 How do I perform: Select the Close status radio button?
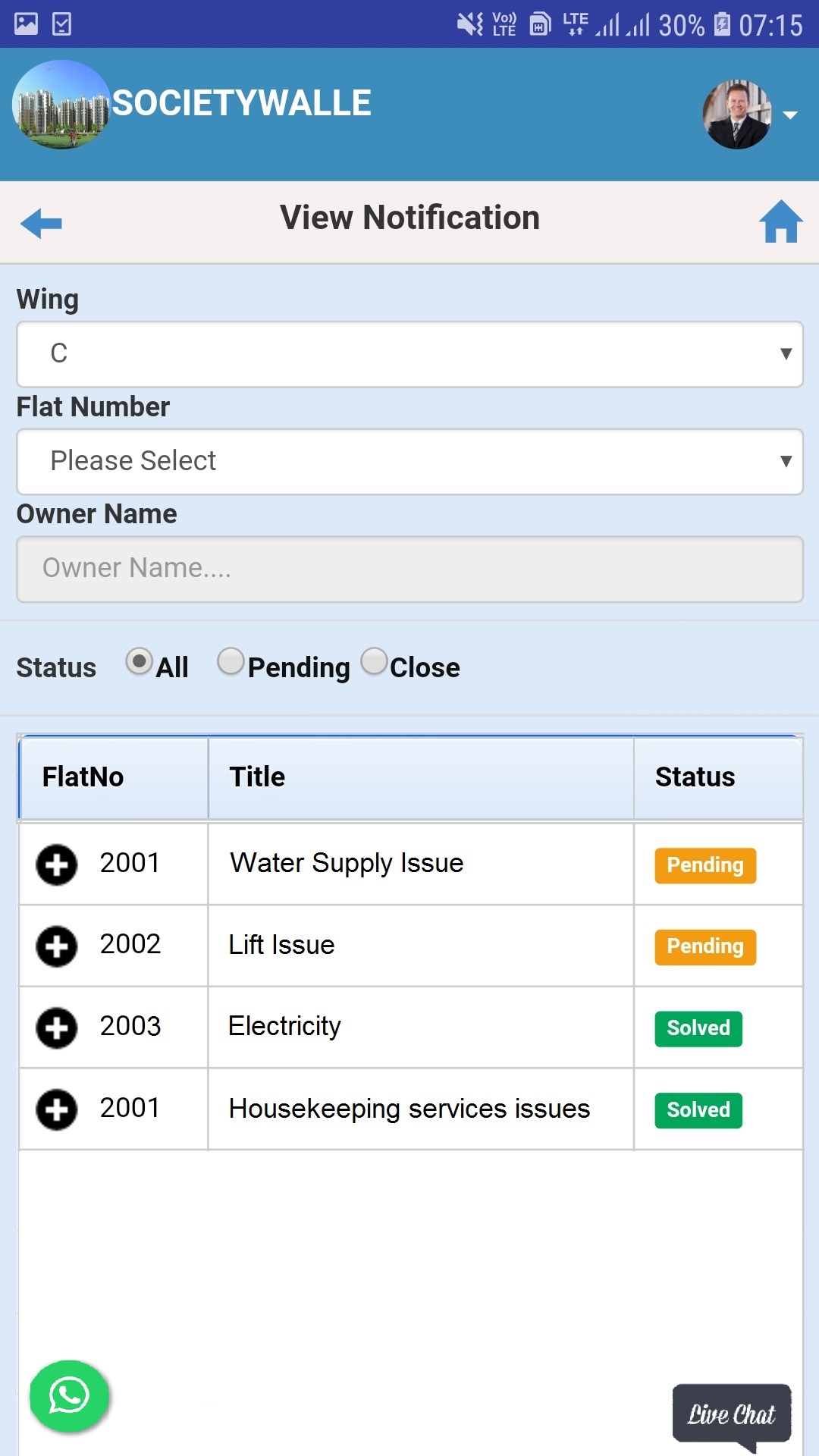[x=374, y=661]
